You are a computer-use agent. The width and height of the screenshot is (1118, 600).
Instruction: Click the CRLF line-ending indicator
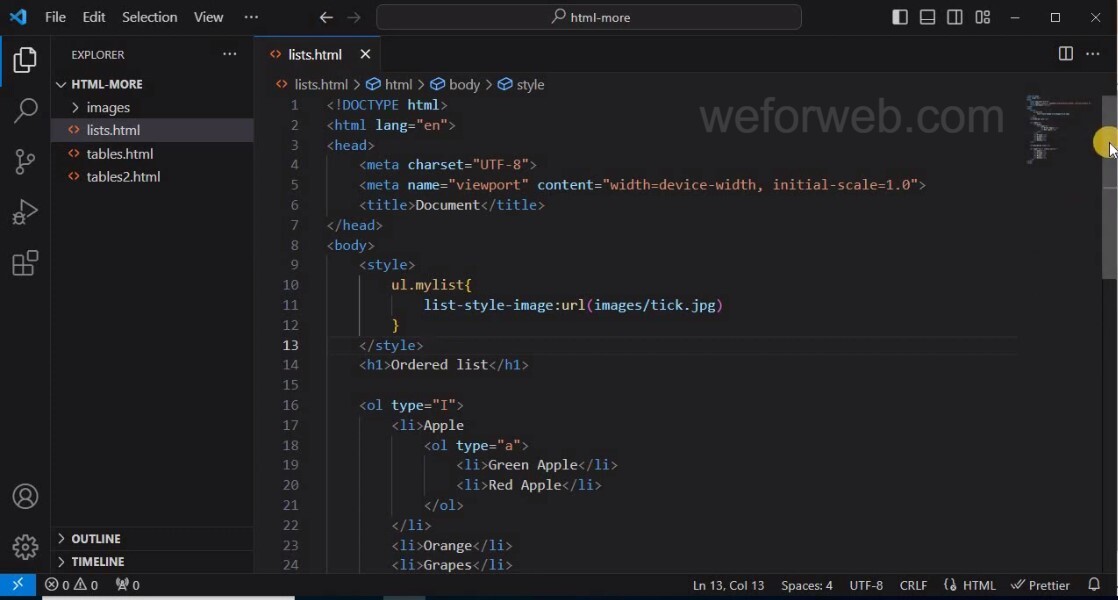click(913, 584)
